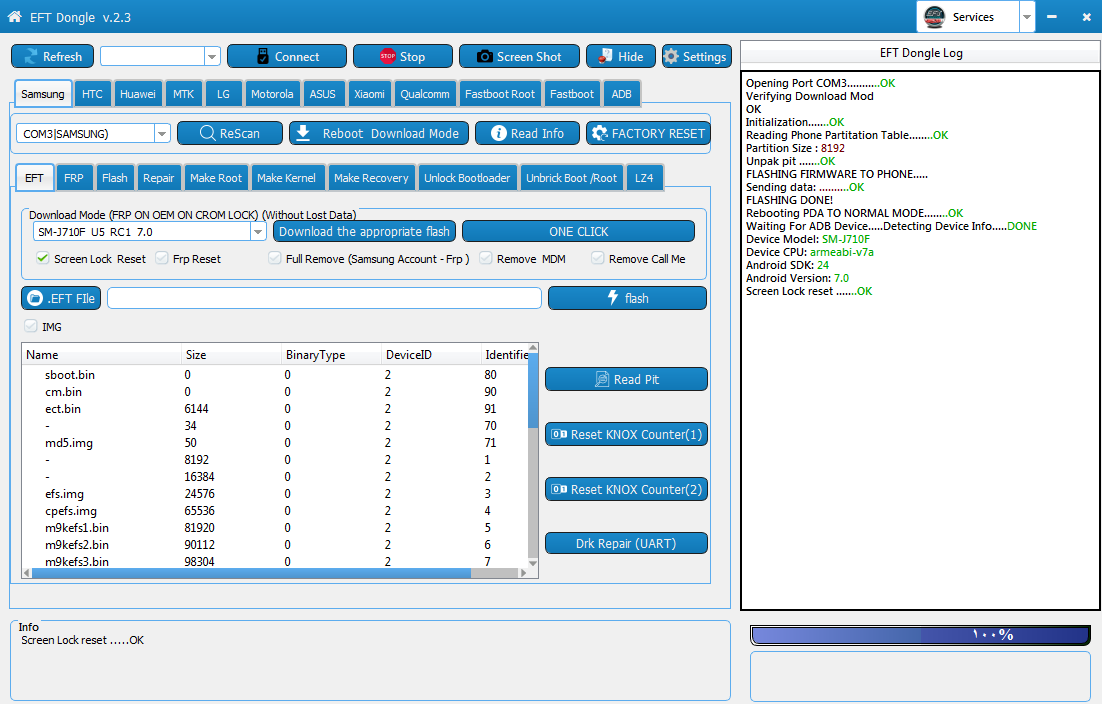Select the sboot.bin row
1102x704 pixels.
tap(275, 374)
